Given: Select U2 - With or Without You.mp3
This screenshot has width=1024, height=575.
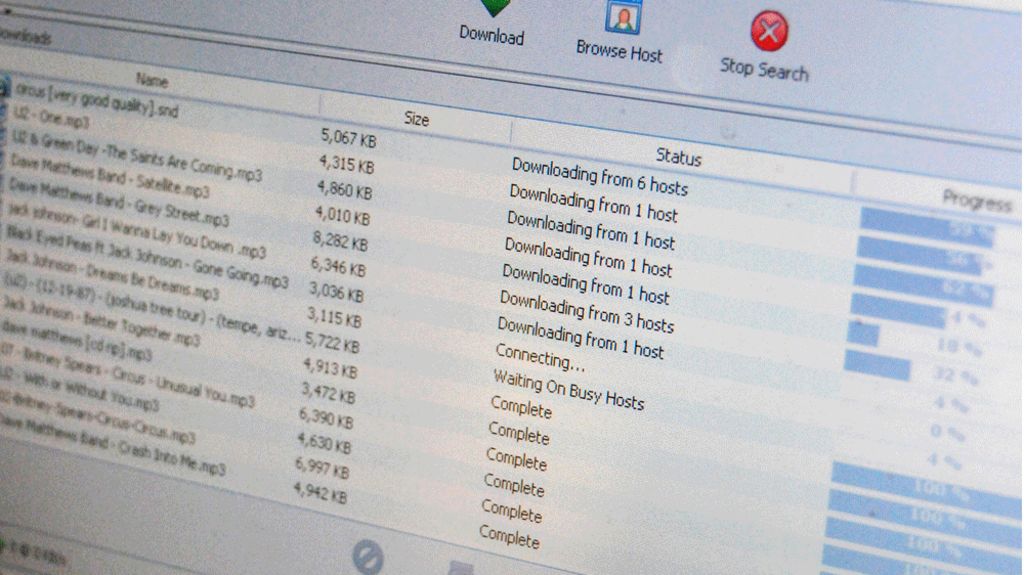Looking at the screenshot, I should coord(78,388).
